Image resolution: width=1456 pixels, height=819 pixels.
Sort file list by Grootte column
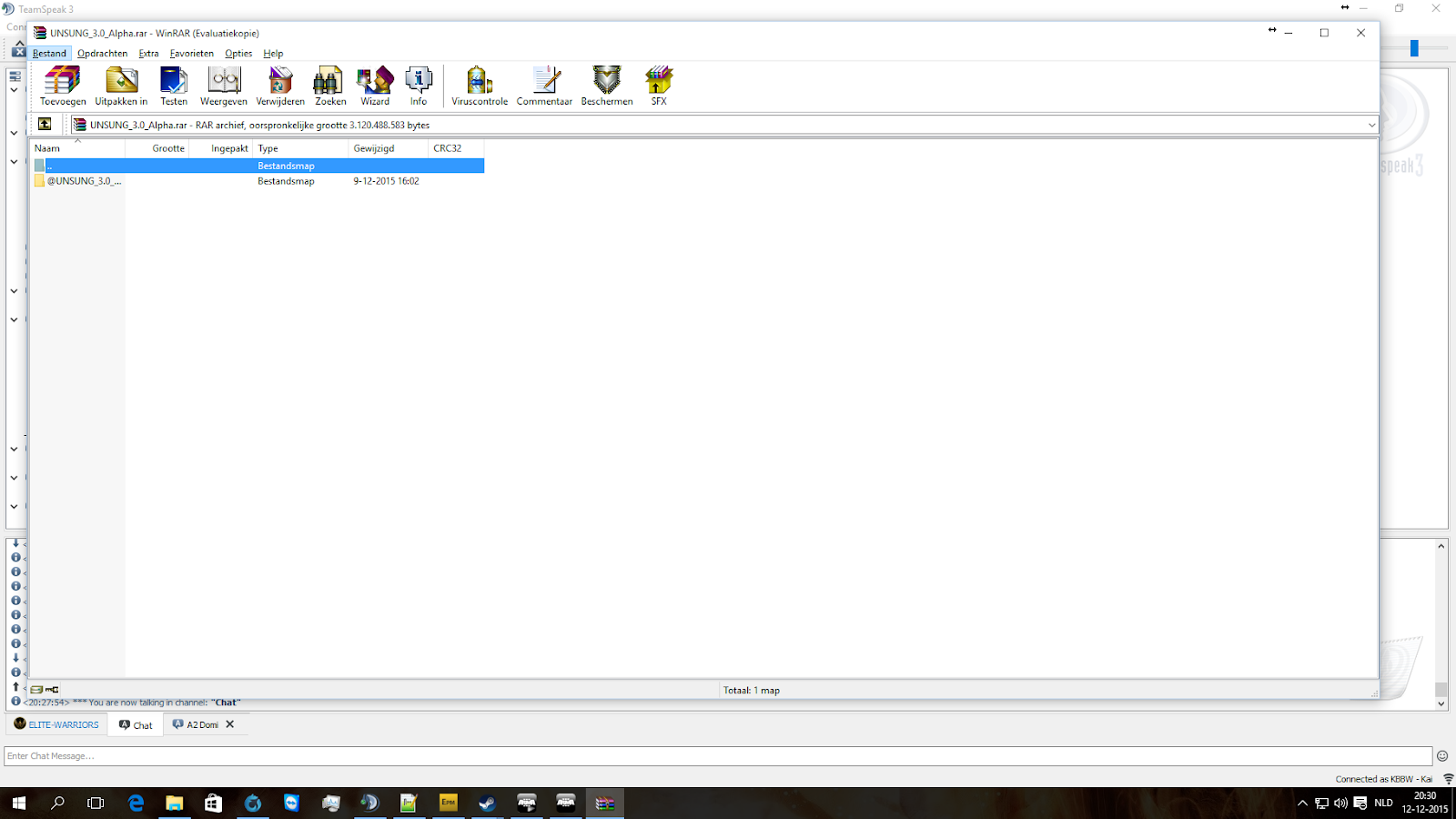(157, 148)
